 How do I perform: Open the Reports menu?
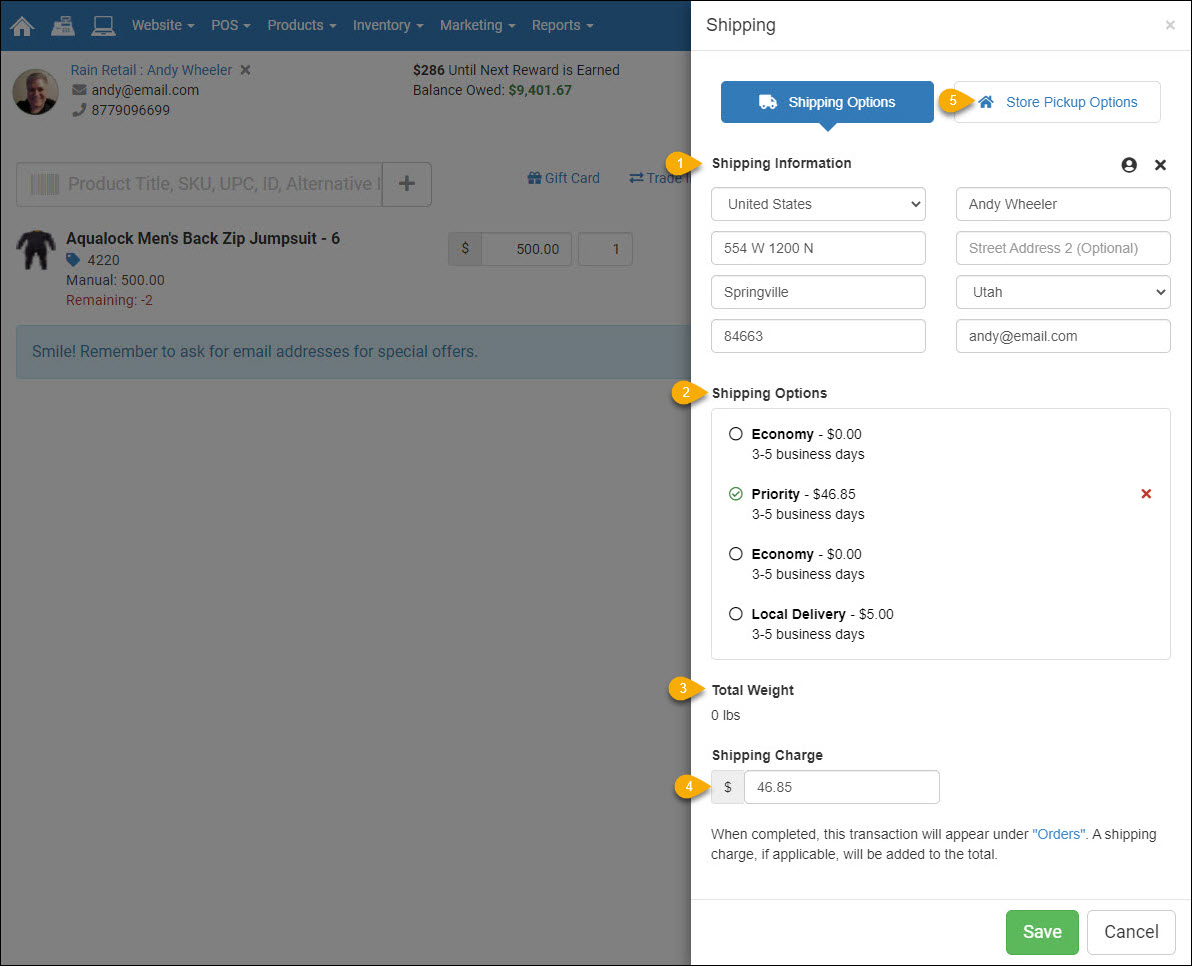[562, 25]
